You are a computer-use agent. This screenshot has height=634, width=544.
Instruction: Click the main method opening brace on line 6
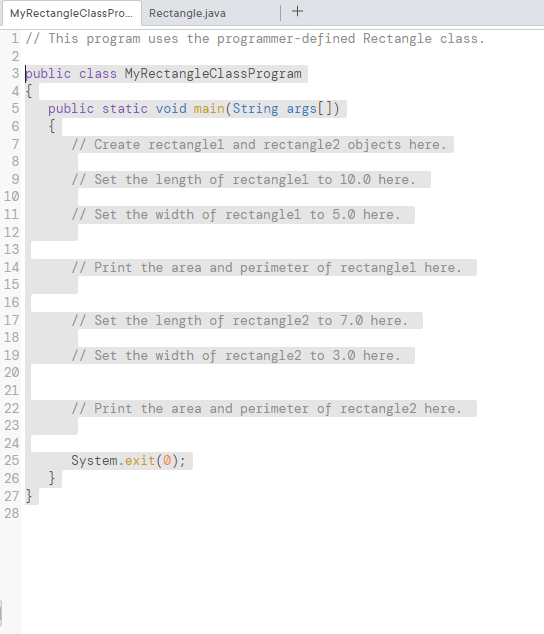pyautogui.click(x=52, y=126)
